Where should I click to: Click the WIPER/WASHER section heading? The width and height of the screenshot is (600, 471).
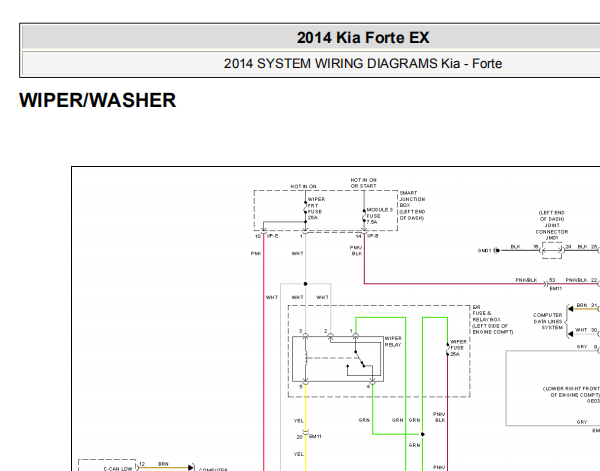pos(98,101)
